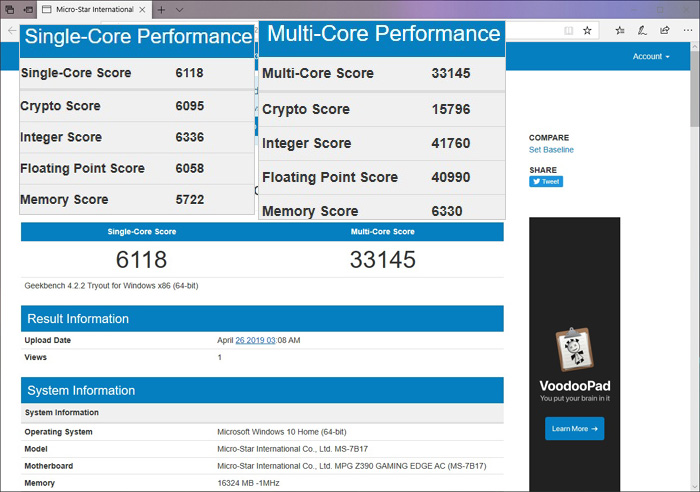700x492 pixels.
Task: Click the add notes pen icon
Action: [x=642, y=30]
